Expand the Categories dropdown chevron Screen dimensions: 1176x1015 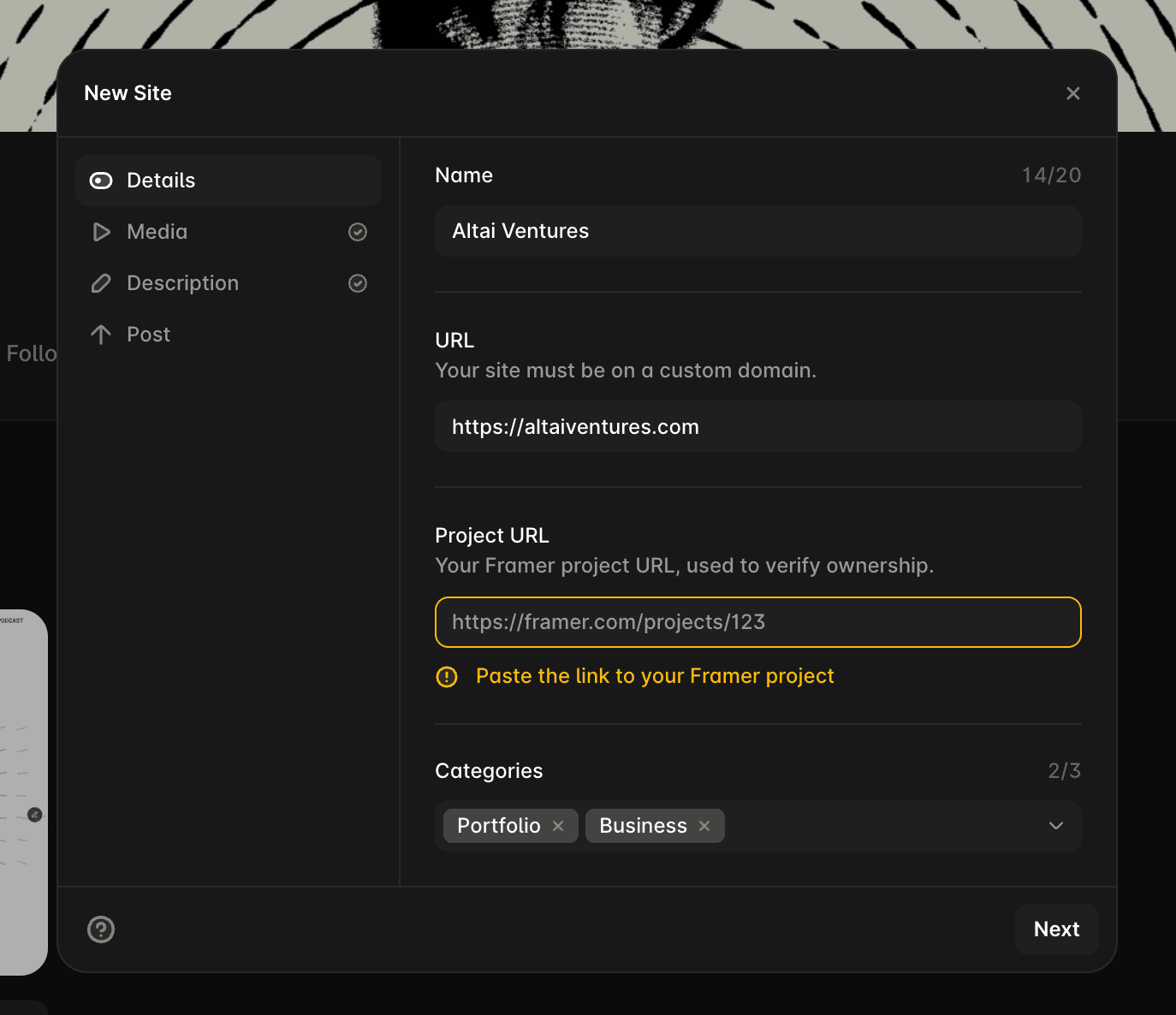pyautogui.click(x=1056, y=826)
